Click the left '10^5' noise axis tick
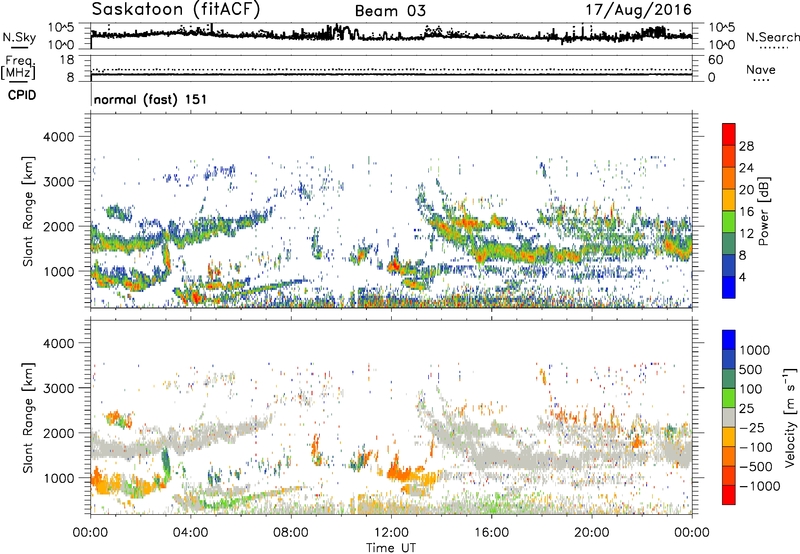The width and height of the screenshot is (800, 554). pos(61,28)
